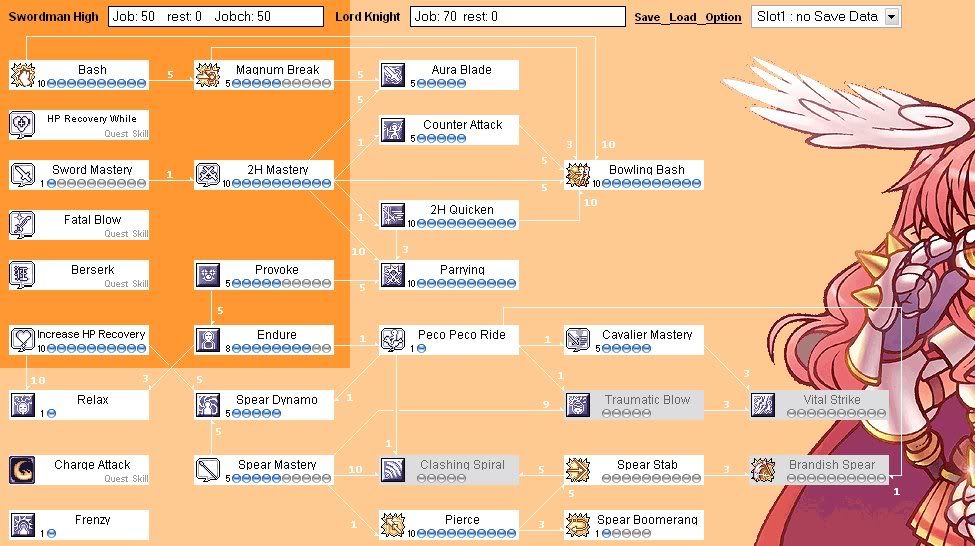The width and height of the screenshot is (975, 546).
Task: Click the Lord Knight job info field
Action: 517,17
